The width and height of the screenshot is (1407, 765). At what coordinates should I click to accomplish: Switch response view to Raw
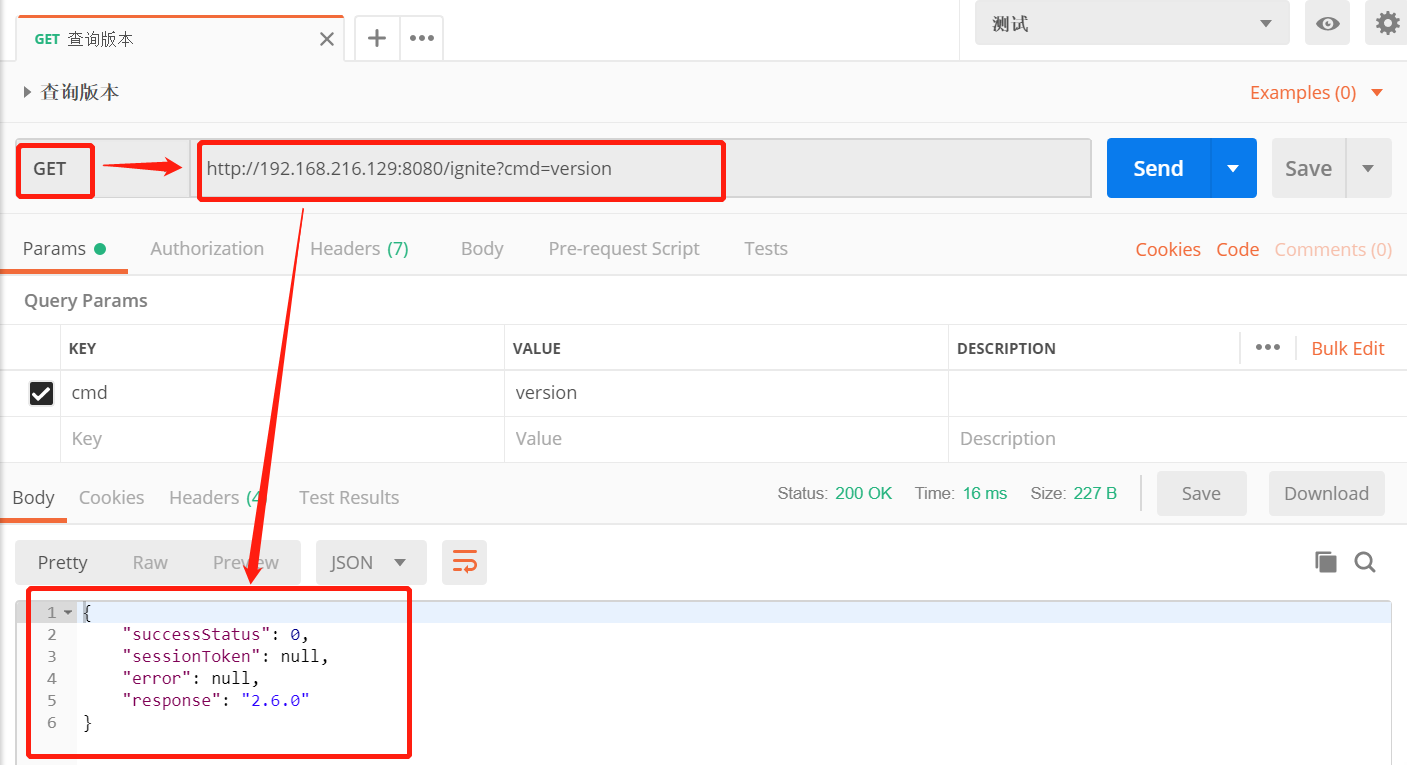click(150, 562)
